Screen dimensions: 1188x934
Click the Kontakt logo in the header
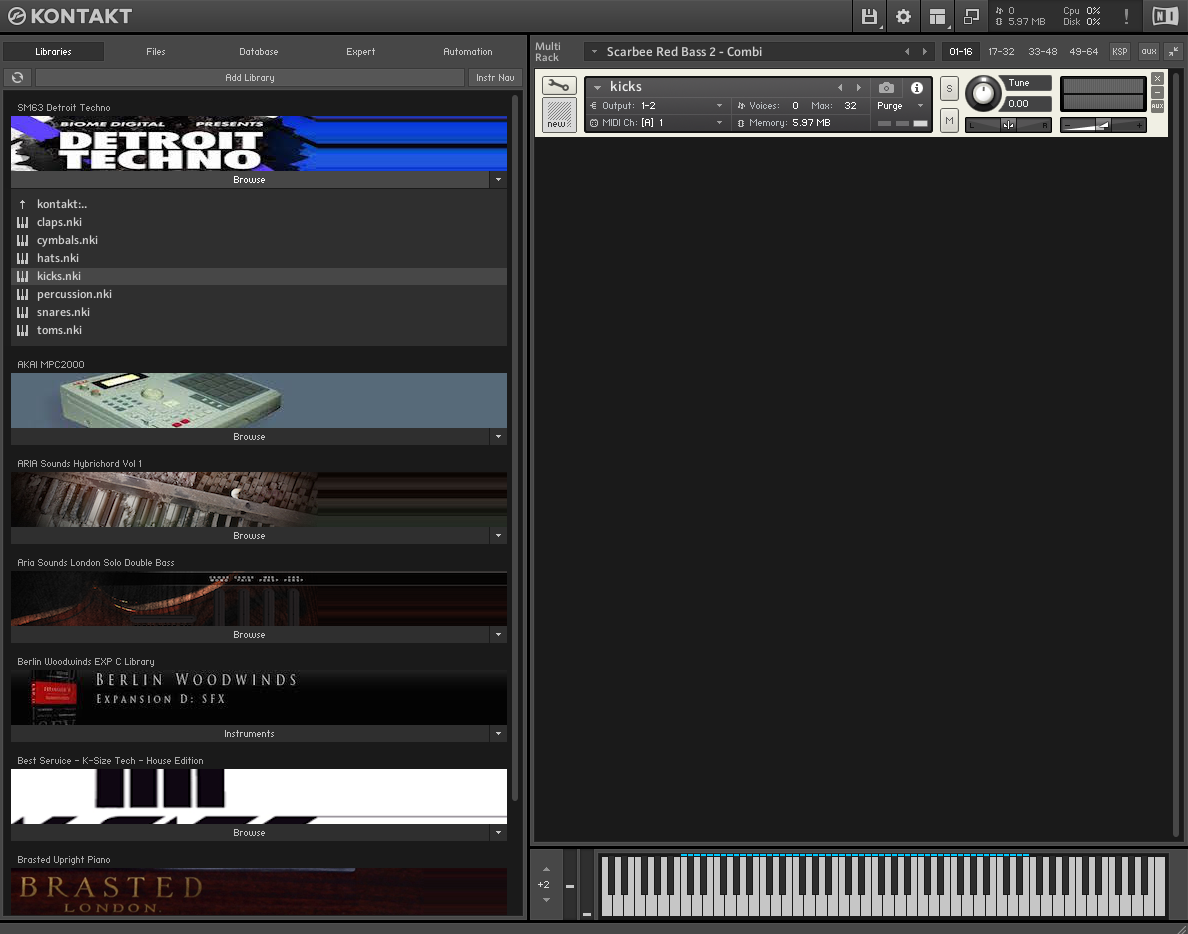point(70,16)
